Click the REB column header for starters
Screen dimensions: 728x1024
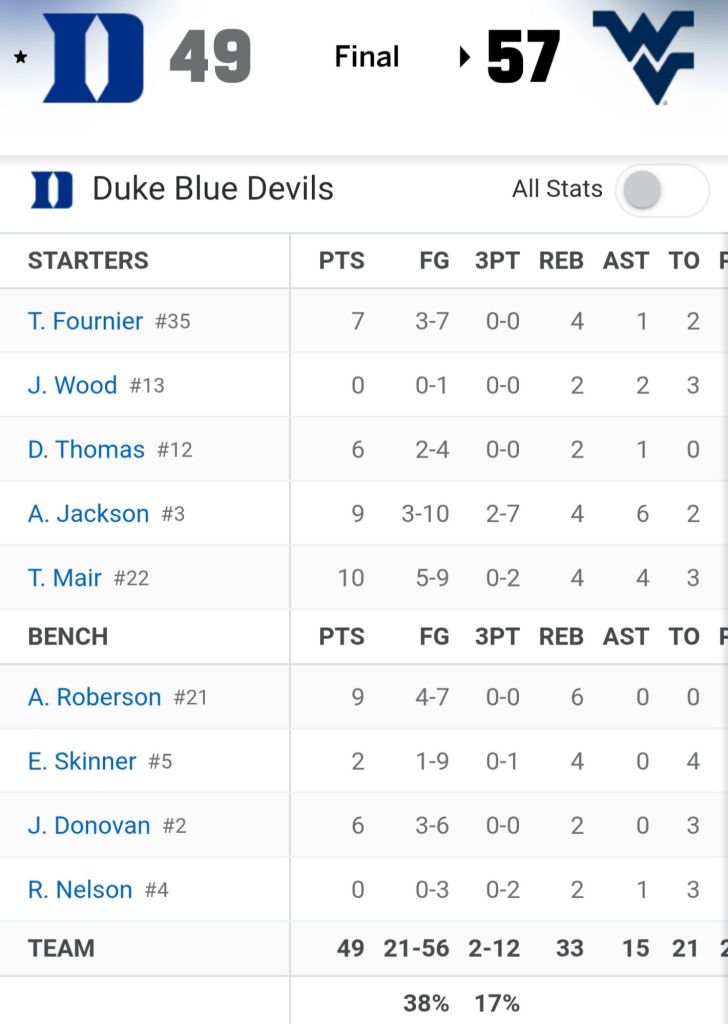(561, 261)
